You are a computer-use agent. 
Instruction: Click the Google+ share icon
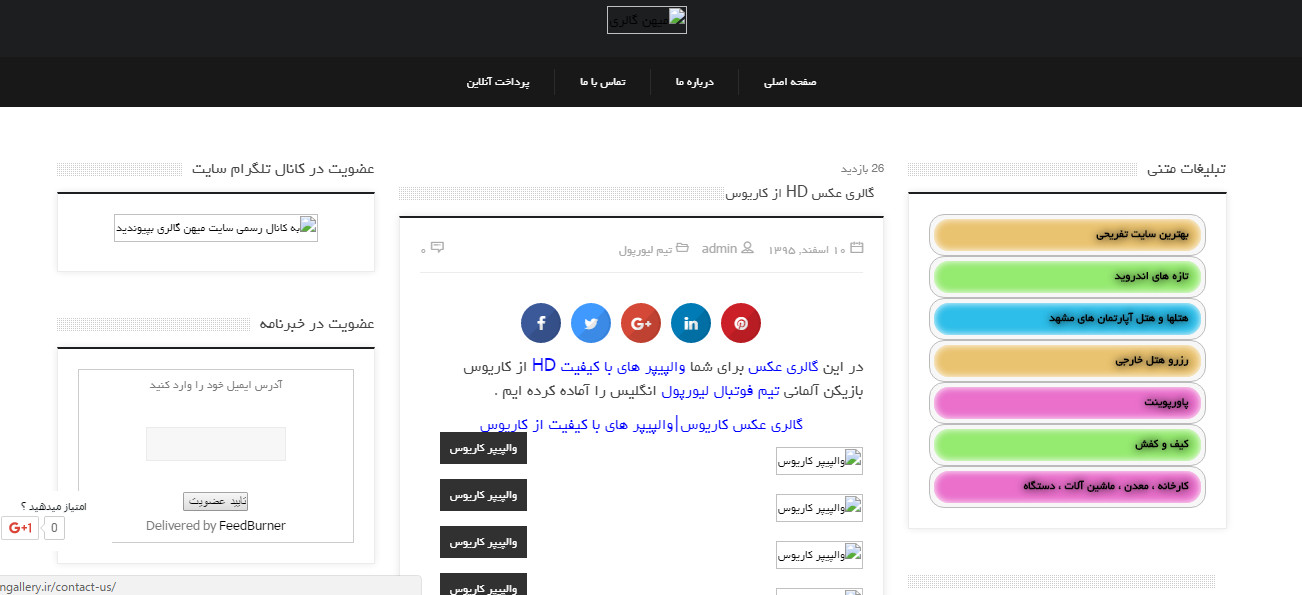[x=641, y=323]
